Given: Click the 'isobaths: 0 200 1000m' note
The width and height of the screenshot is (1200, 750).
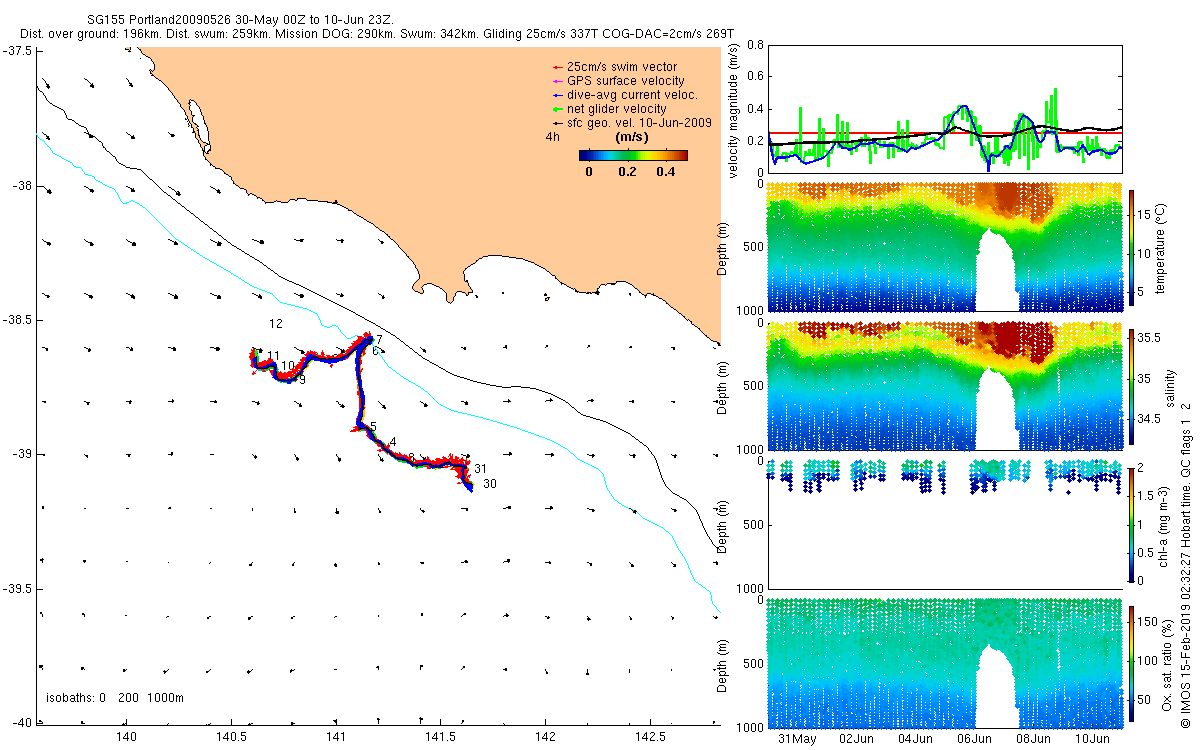Looking at the screenshot, I should 113,698.
